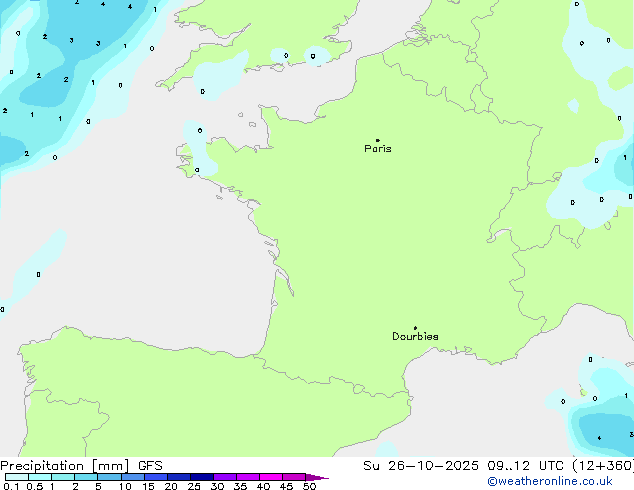The width and height of the screenshot is (634, 490).
Task: Click the '10' legend scale label
Action: (x=125, y=486)
